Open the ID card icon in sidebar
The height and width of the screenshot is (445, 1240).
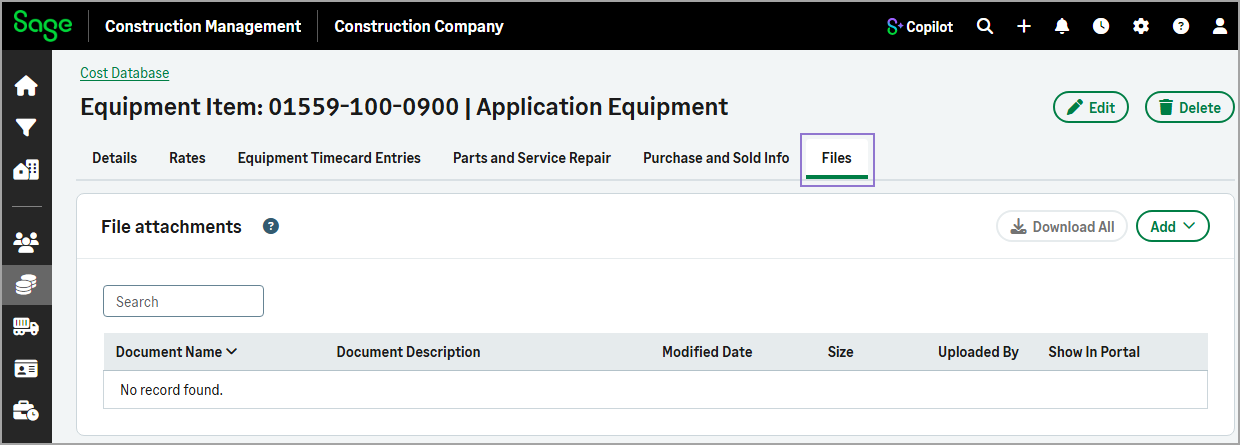[26, 369]
